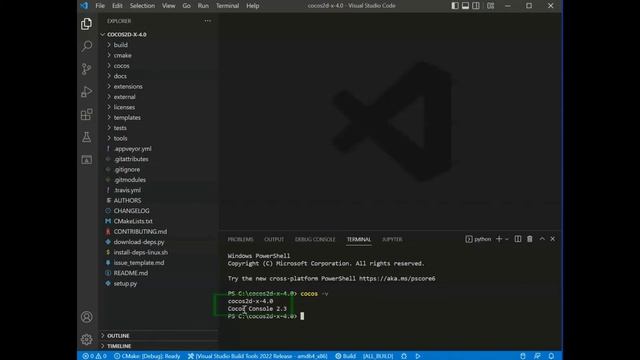This screenshot has height=360, width=640.
Task: Click CMake Debug Ready status
Action: click(147, 356)
